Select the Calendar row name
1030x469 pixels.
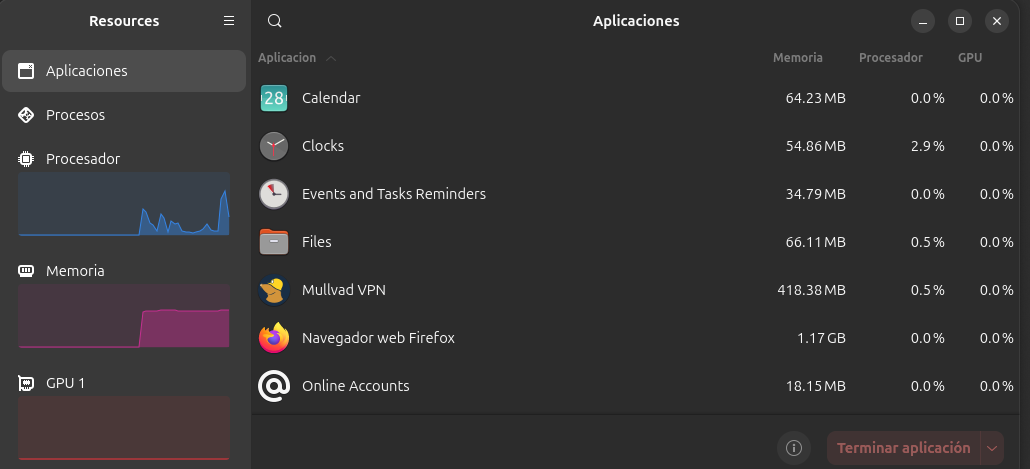coord(331,98)
